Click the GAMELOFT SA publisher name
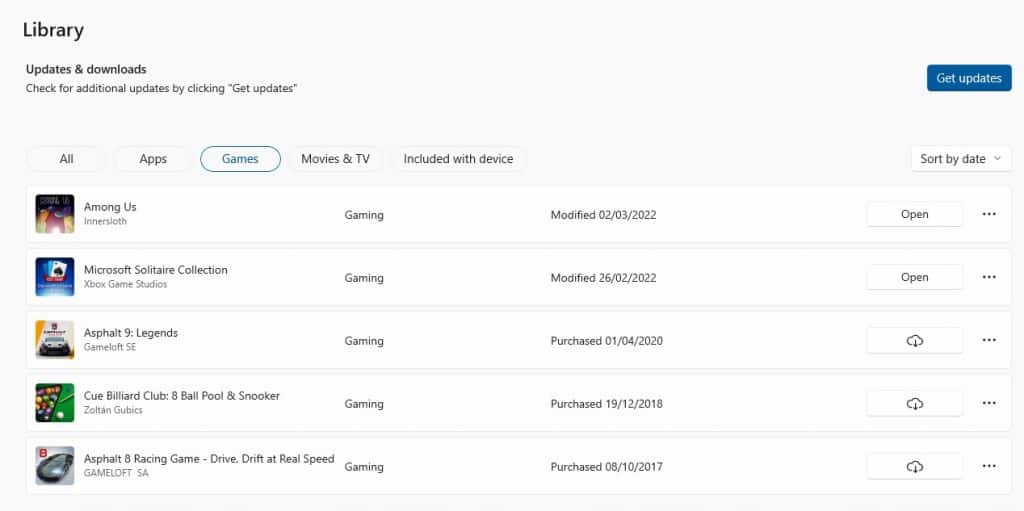Viewport: 1024px width, 511px height. click(x=116, y=473)
